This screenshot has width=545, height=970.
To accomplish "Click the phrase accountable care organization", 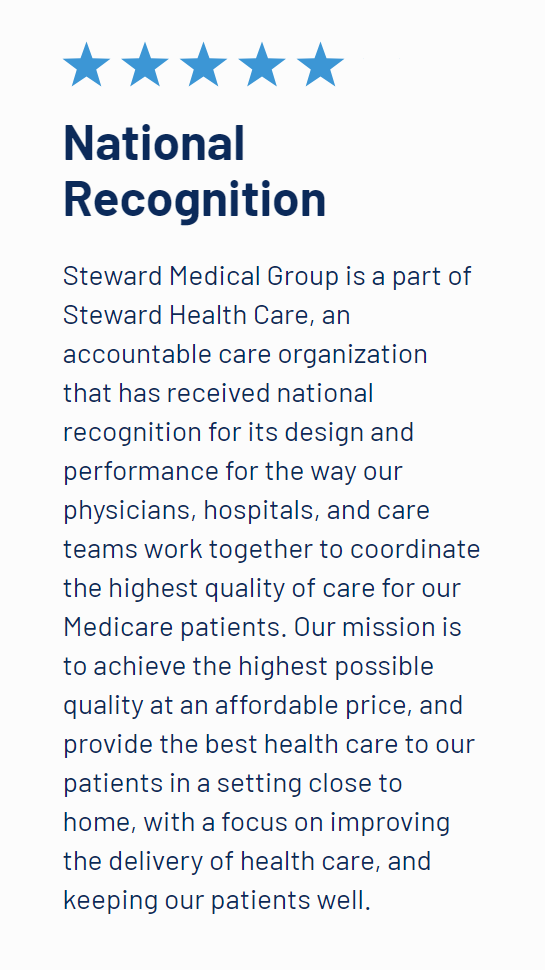I will (x=245, y=355).
